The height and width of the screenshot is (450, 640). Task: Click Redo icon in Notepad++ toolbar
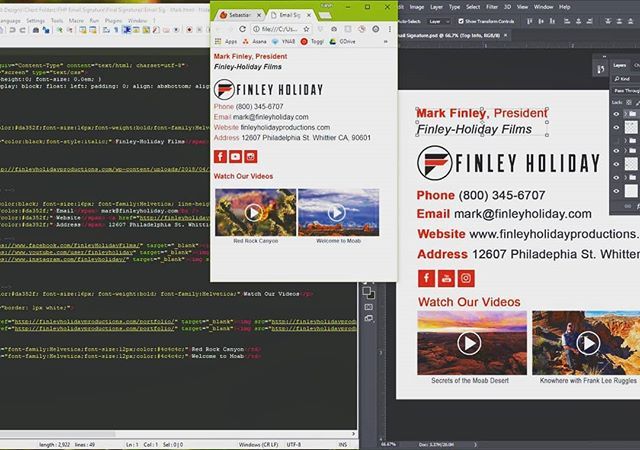click(23, 30)
